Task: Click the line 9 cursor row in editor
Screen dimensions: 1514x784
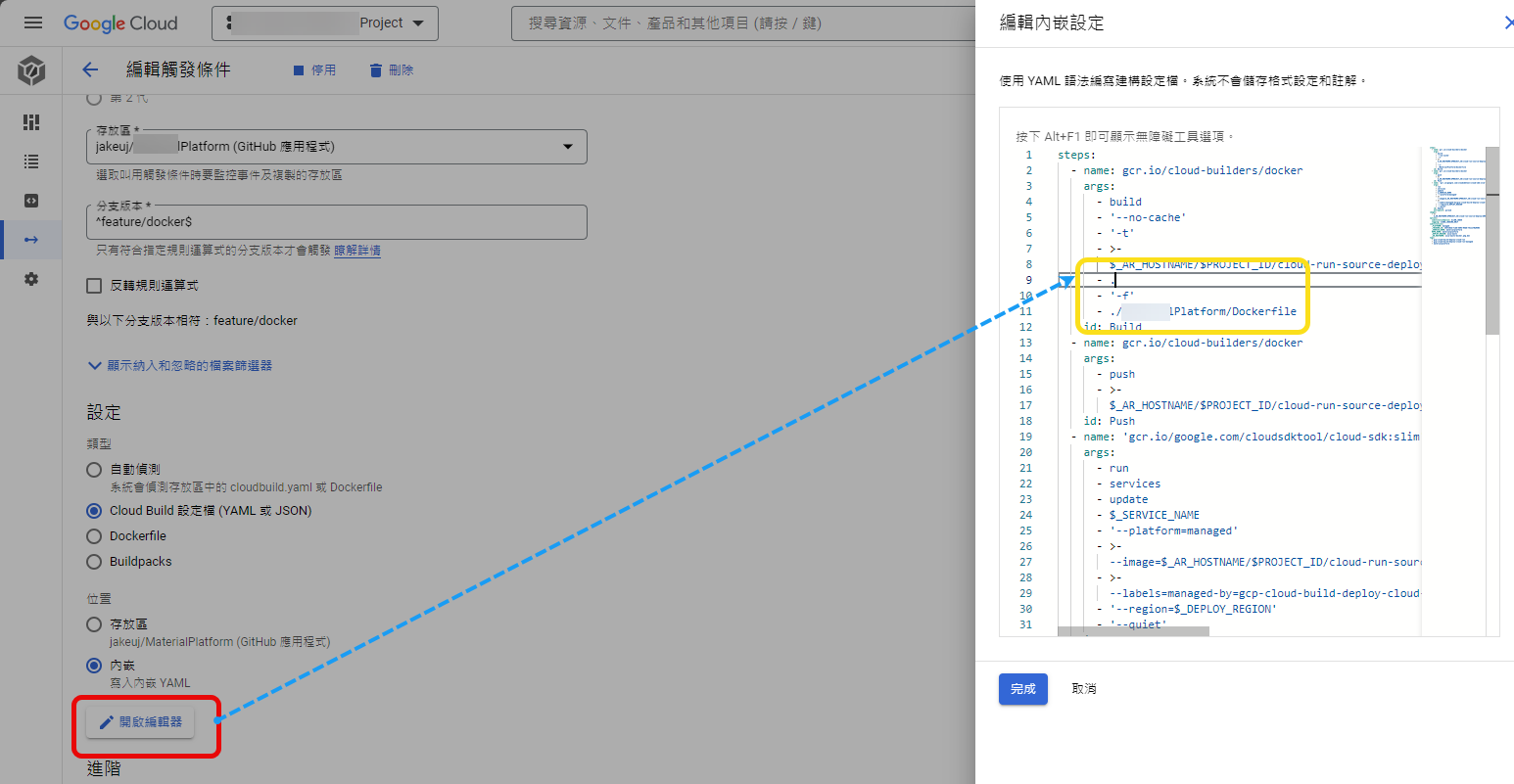Action: [x=1239, y=280]
